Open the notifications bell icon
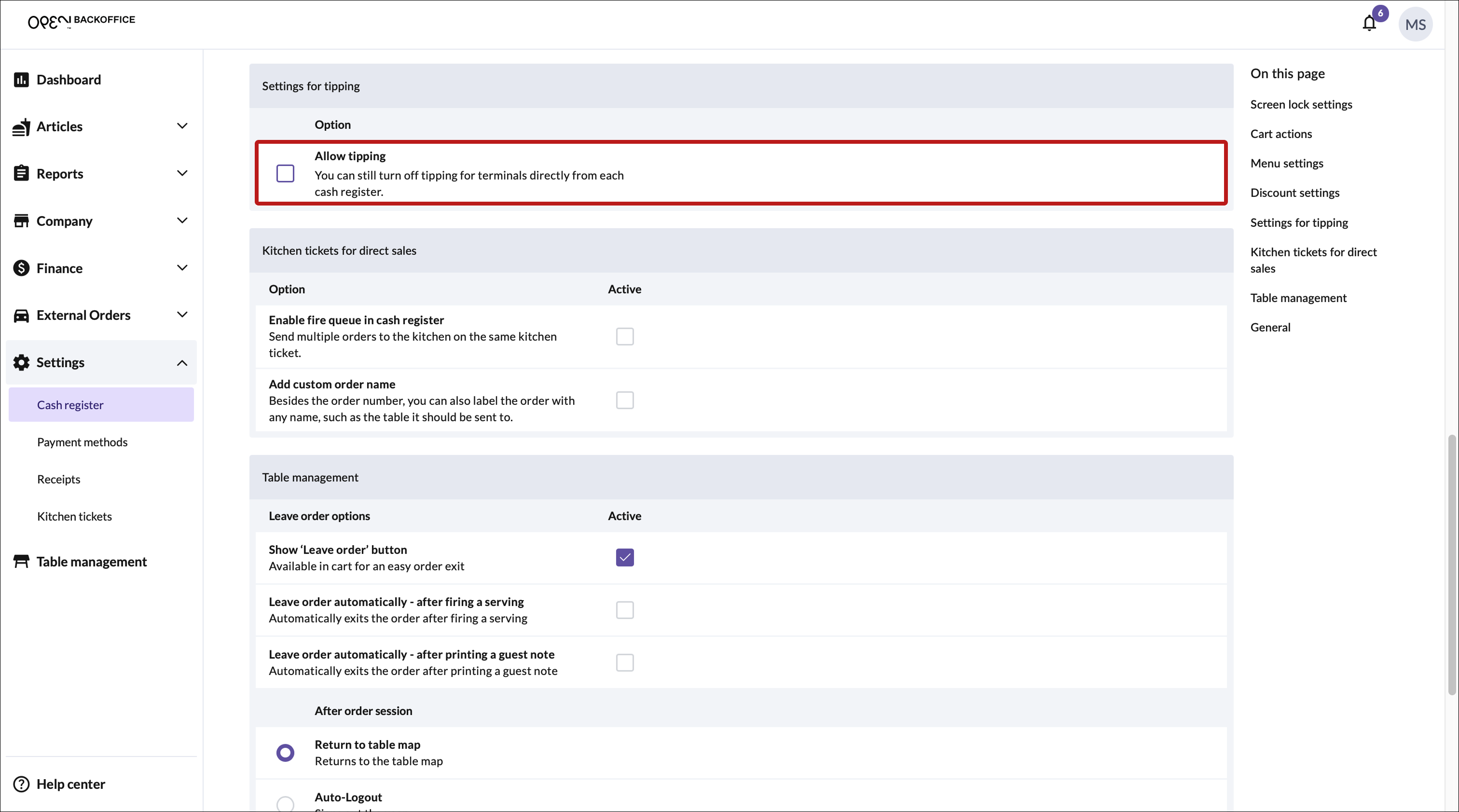 pos(1369,24)
